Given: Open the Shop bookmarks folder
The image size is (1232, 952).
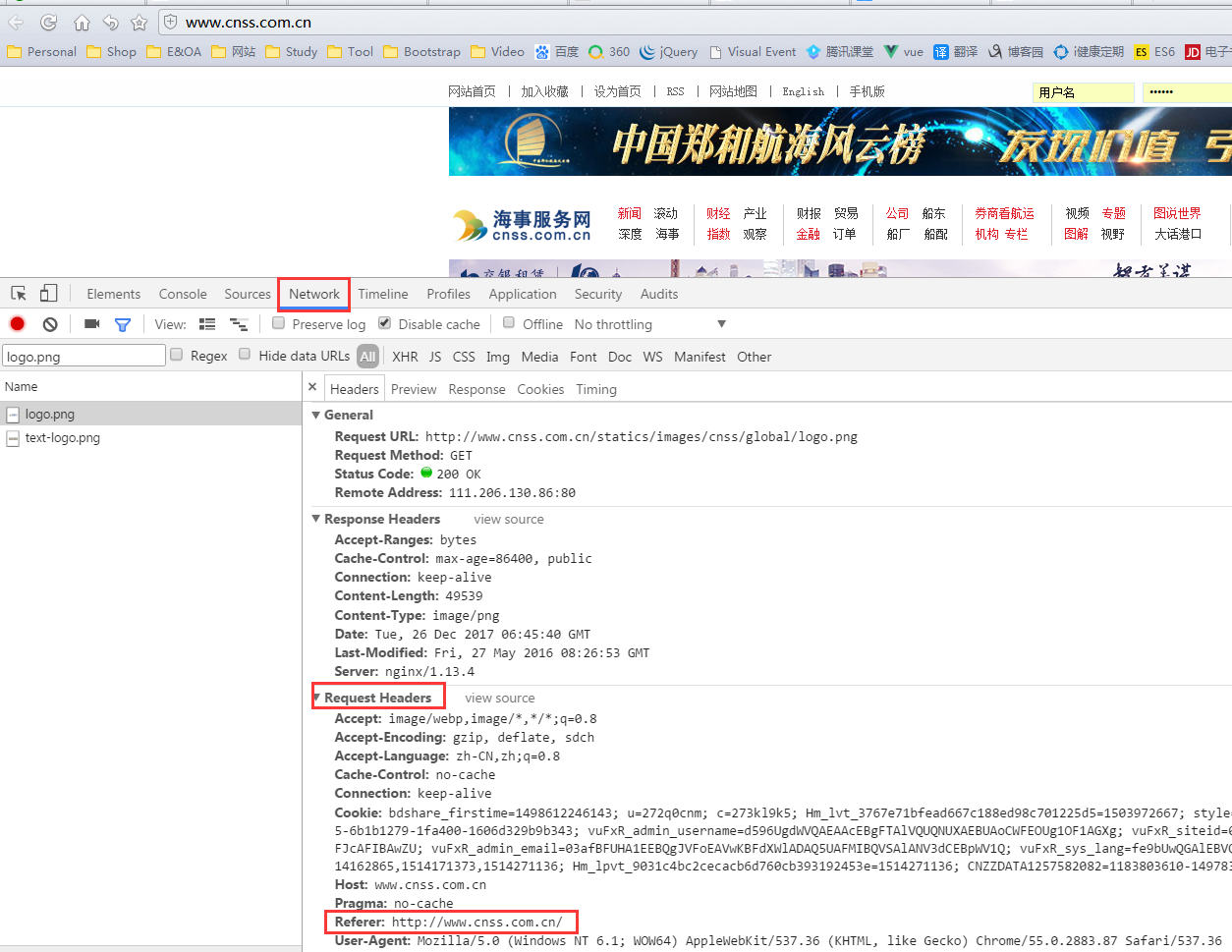Looking at the screenshot, I should point(111,52).
